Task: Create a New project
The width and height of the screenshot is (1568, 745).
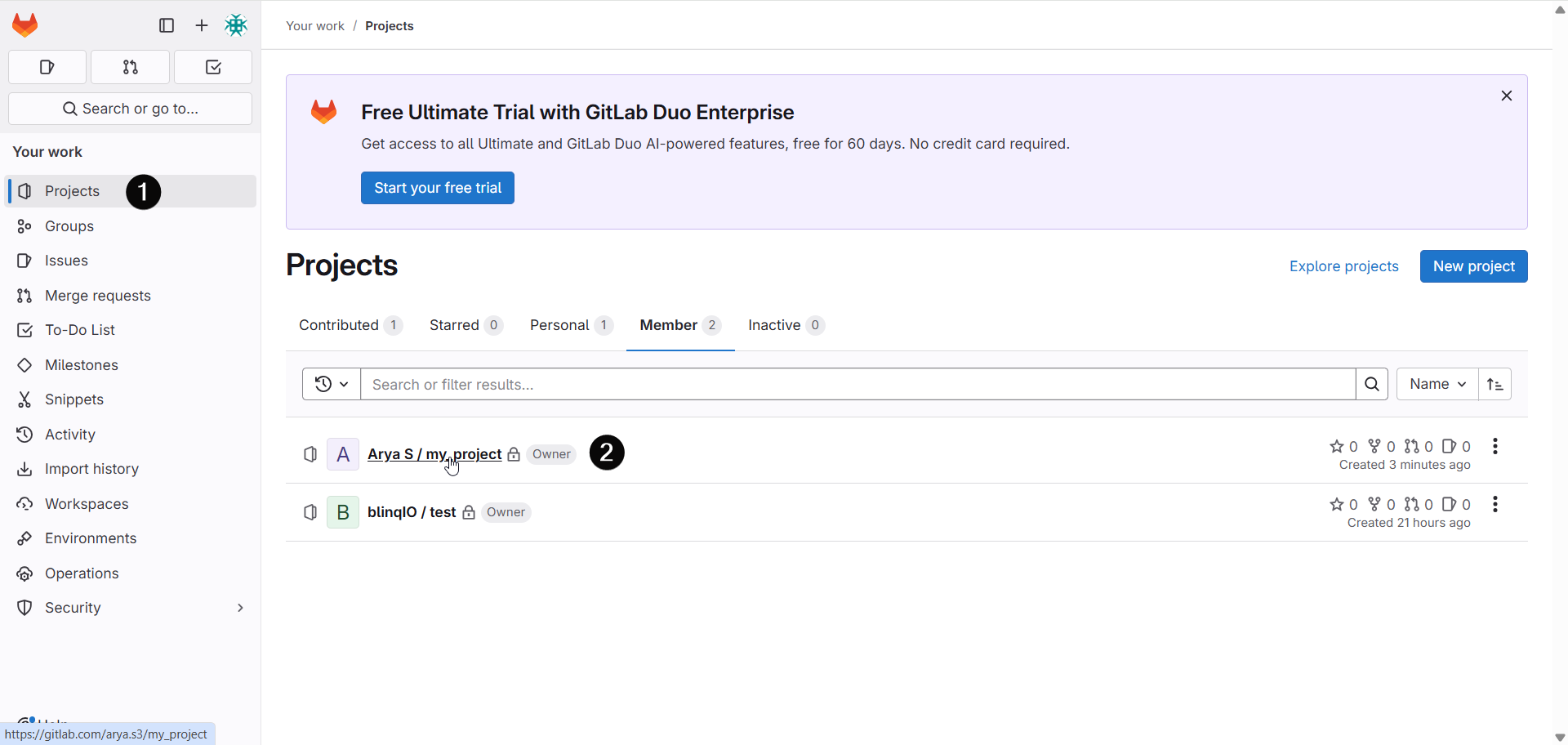Action: pyautogui.click(x=1473, y=266)
